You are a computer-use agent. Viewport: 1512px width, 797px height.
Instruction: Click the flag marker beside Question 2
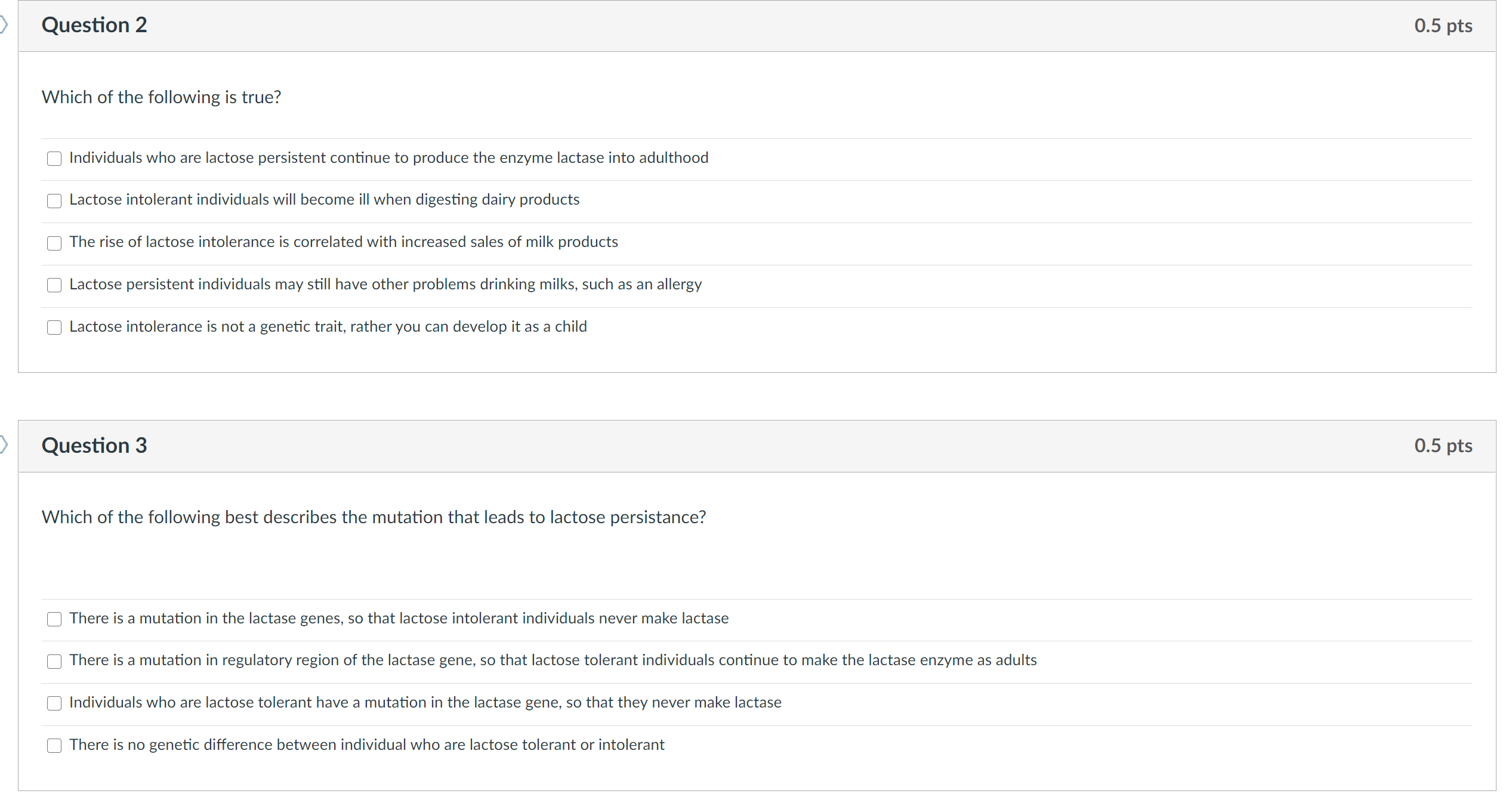coord(4,25)
